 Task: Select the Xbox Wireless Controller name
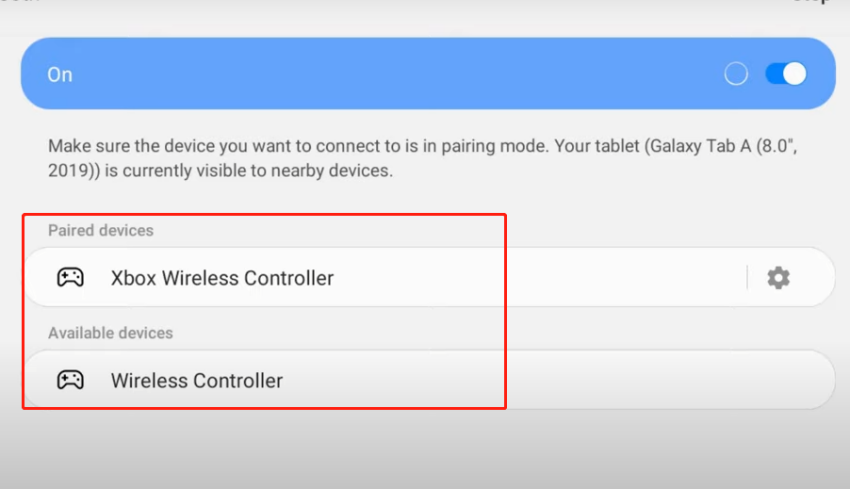(222, 278)
